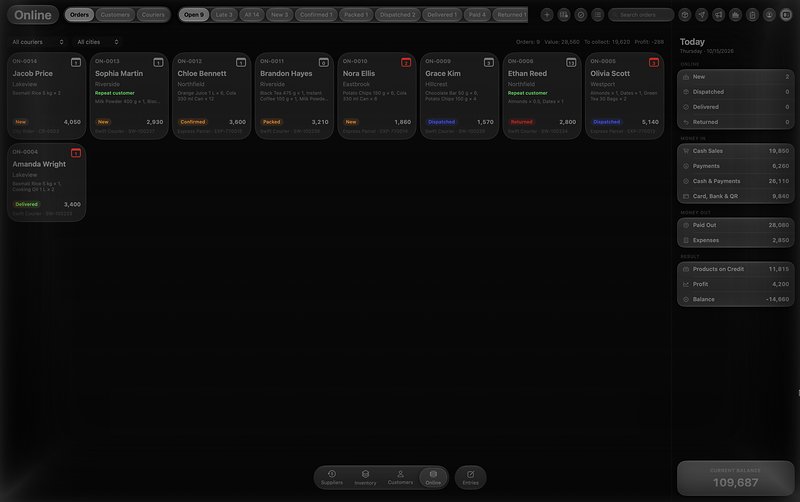Click the megaphone icon in the top toolbar
This screenshot has width=800, height=502.
(x=718, y=15)
